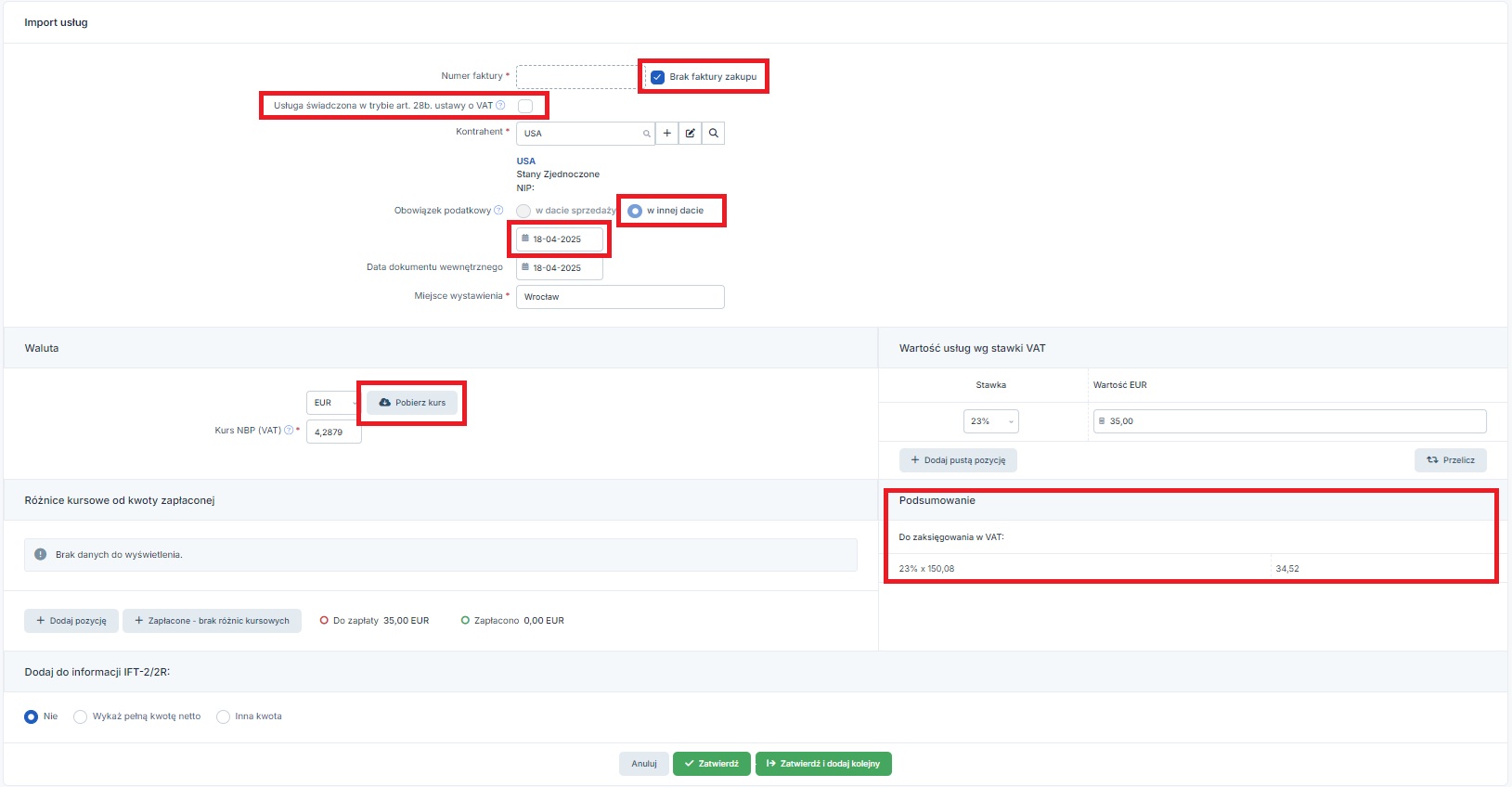Open the 23% VAT rate dropdown

tap(990, 421)
